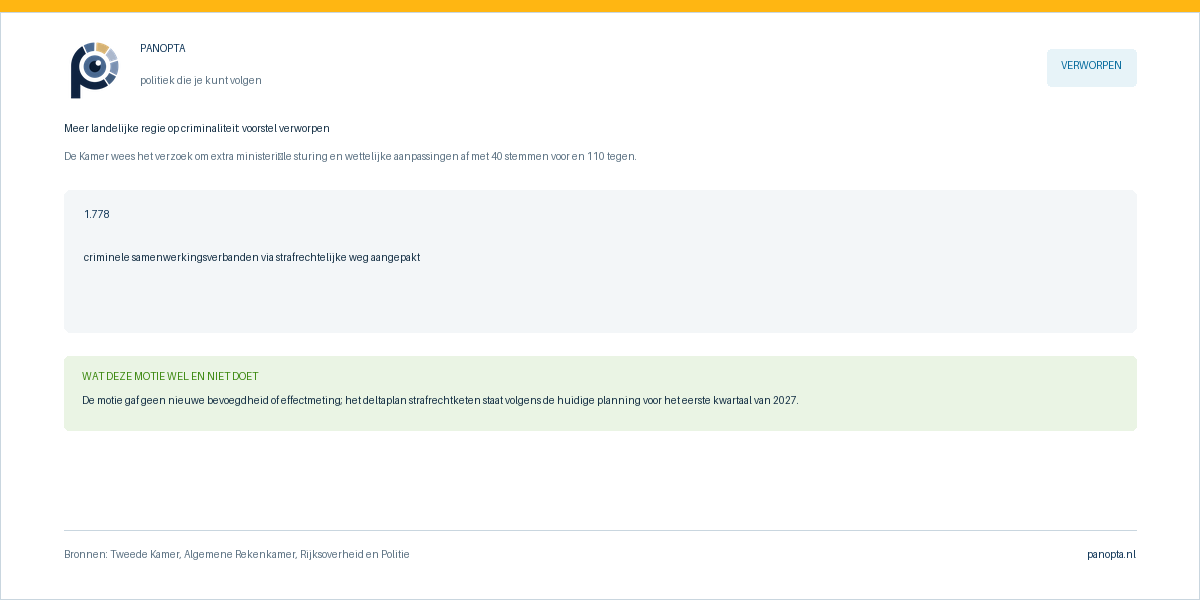Click the orange bar at the top

point(600,6)
